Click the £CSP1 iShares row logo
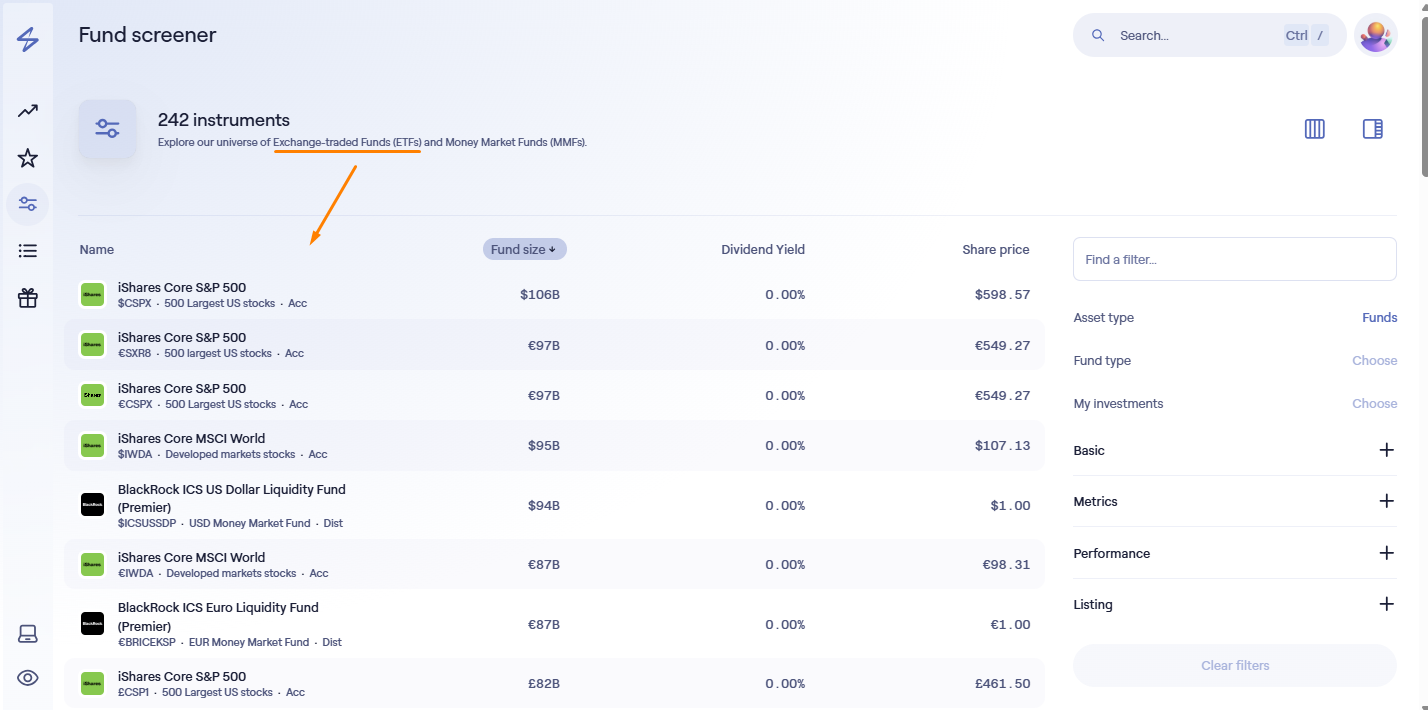 pyautogui.click(x=92, y=683)
